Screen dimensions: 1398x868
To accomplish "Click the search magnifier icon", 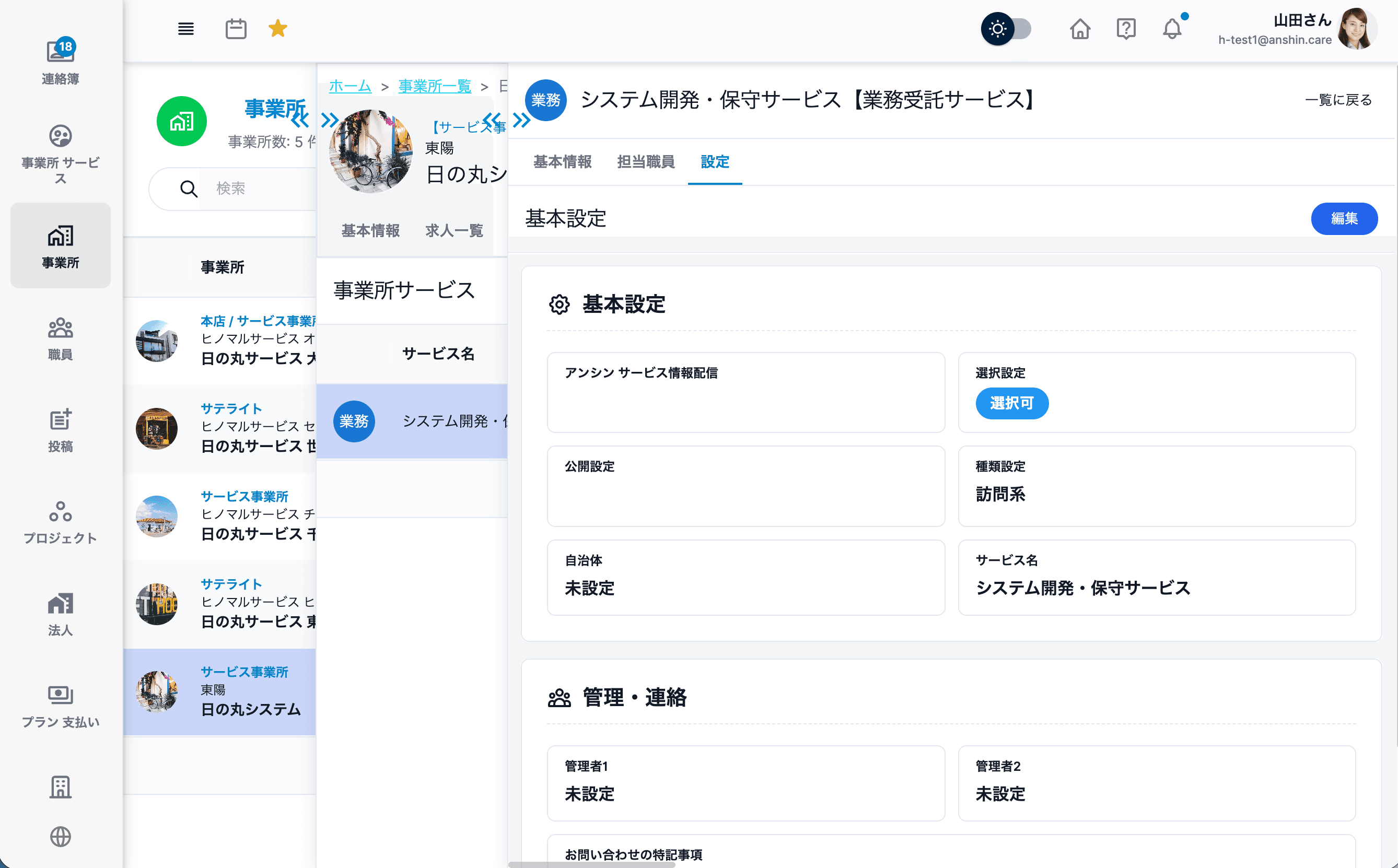I will (x=188, y=189).
